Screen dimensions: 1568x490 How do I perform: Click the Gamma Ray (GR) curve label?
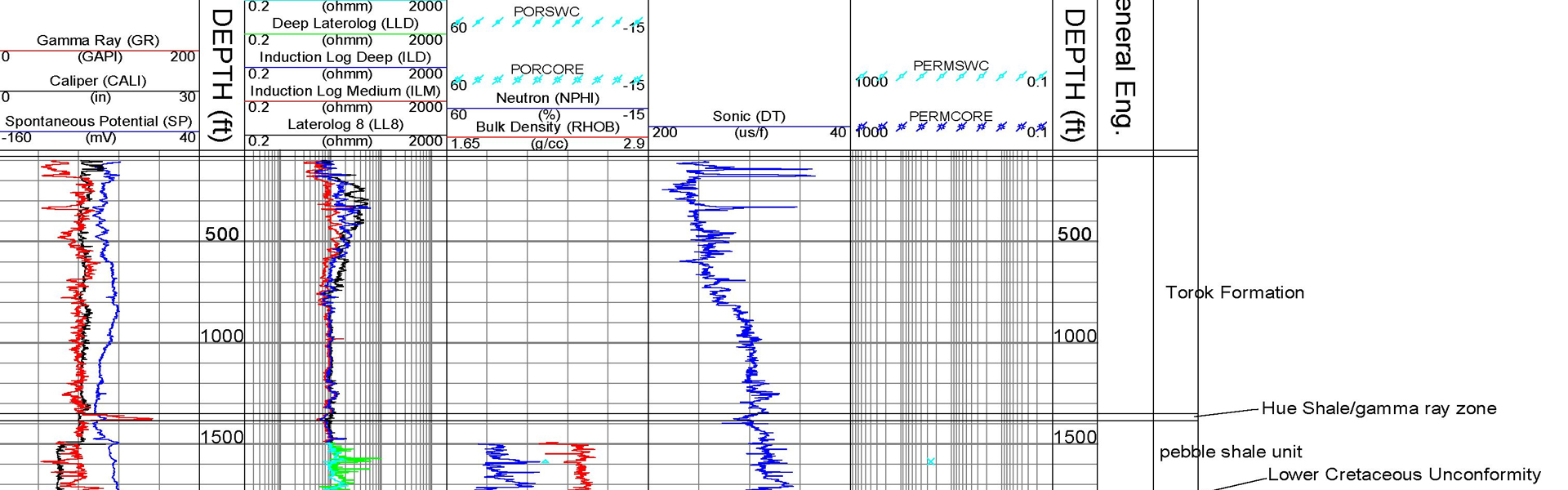[x=98, y=40]
